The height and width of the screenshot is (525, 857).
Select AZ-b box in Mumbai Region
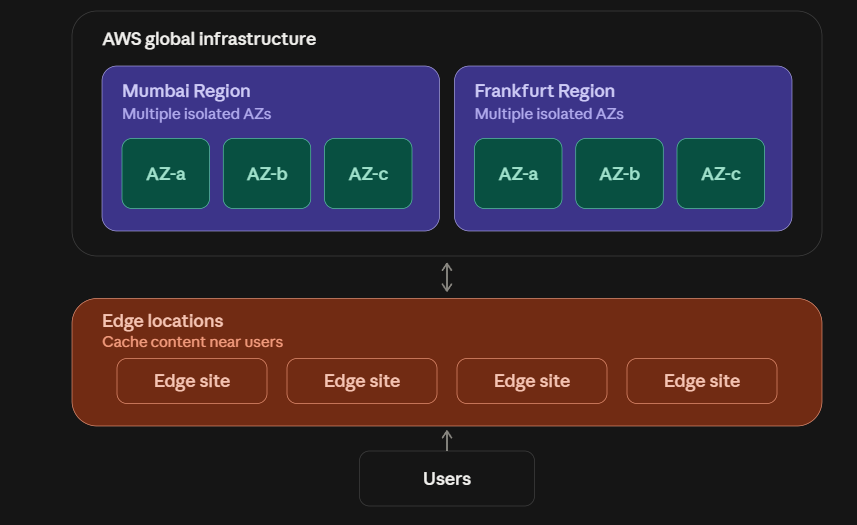267,174
